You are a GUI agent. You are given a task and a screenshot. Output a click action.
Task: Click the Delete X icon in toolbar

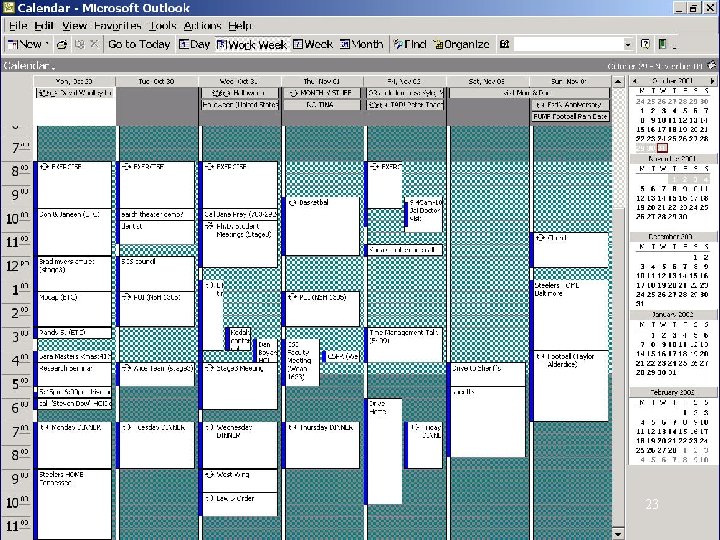[94, 44]
